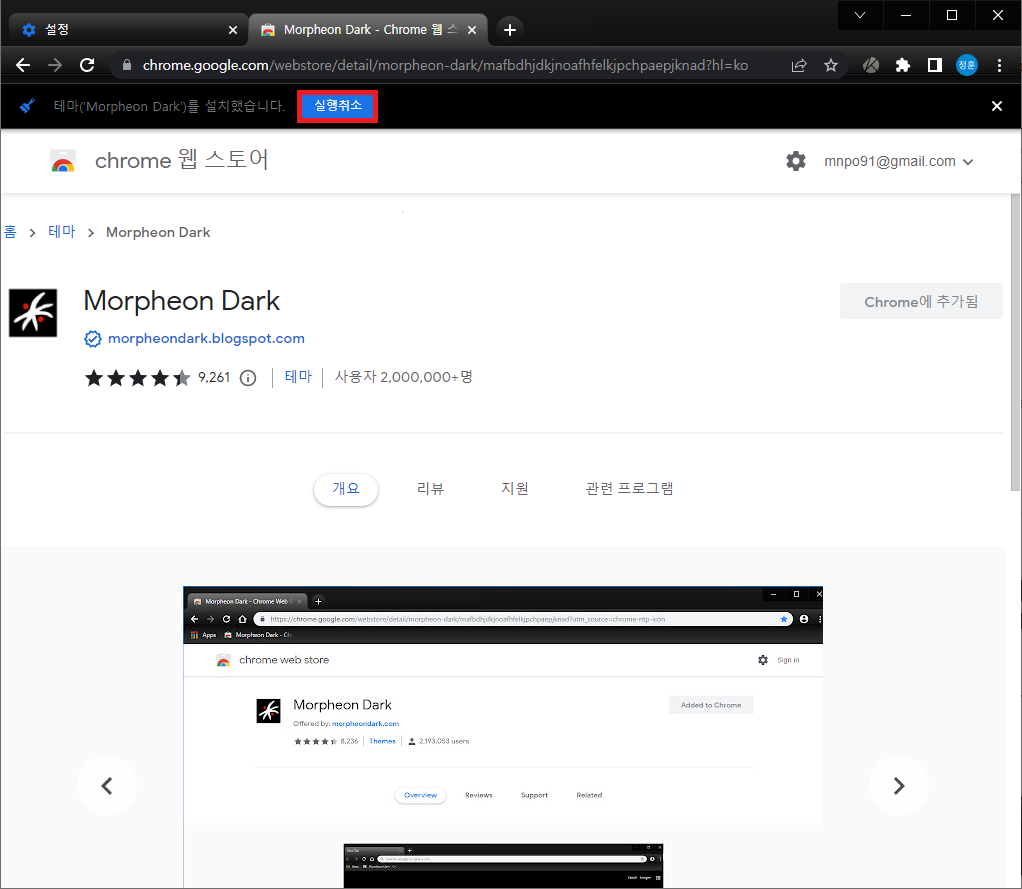Screen dimensions: 1022x889
Task: Open web store settings gear
Action: click(x=795, y=161)
